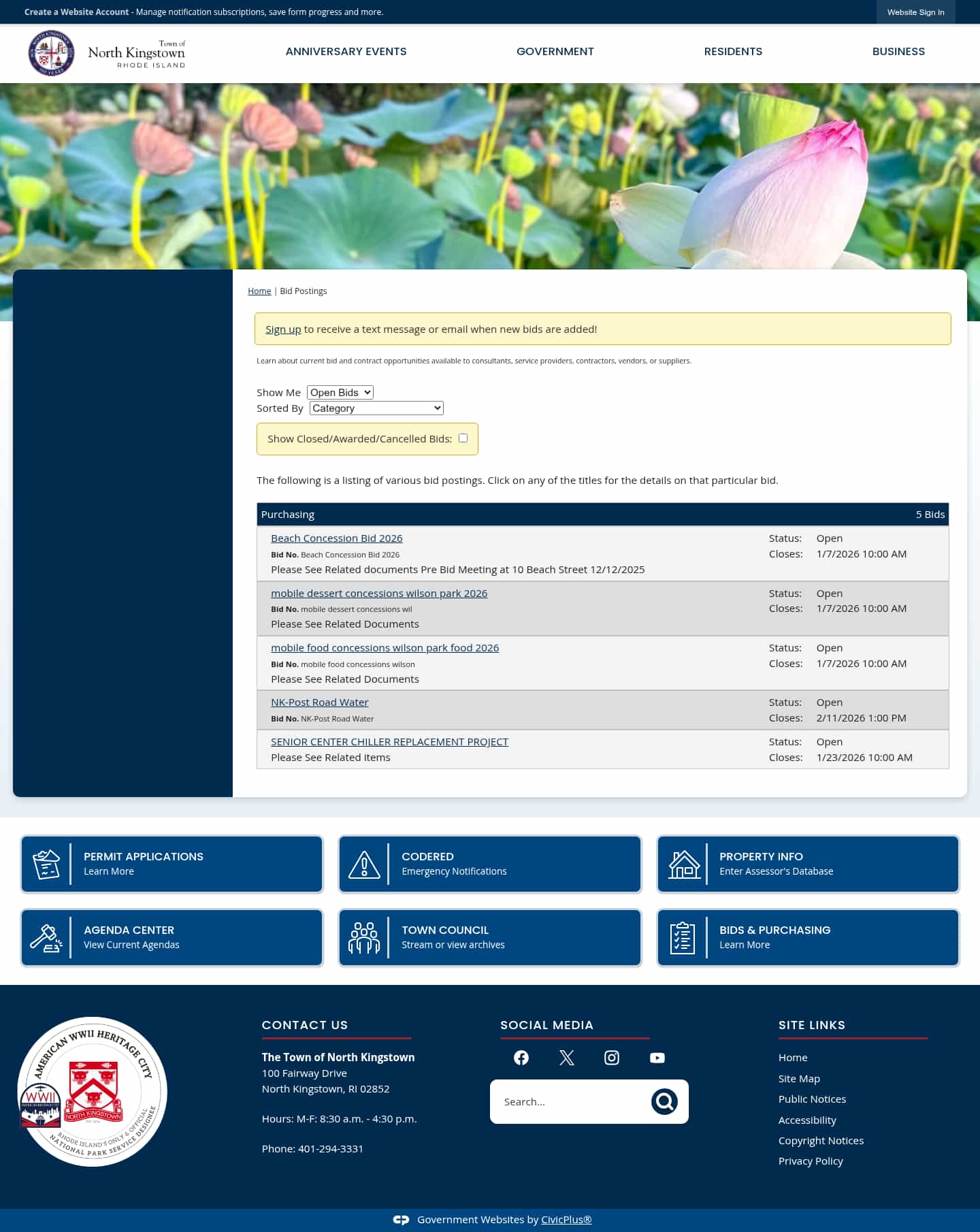
Task: Click the Site Map footer link
Action: point(799,1079)
